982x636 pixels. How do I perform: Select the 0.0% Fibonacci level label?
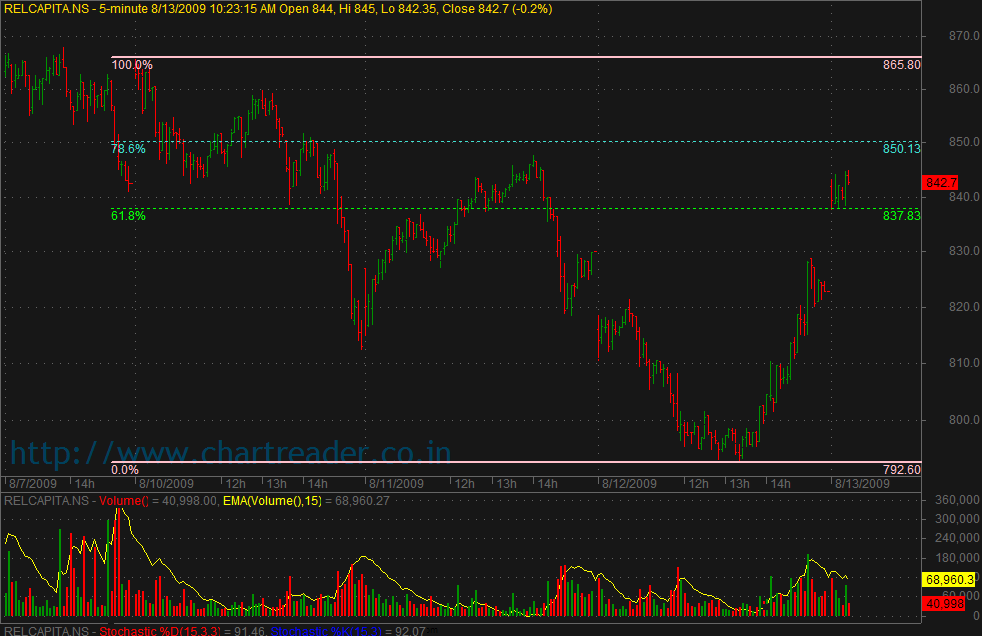125,470
